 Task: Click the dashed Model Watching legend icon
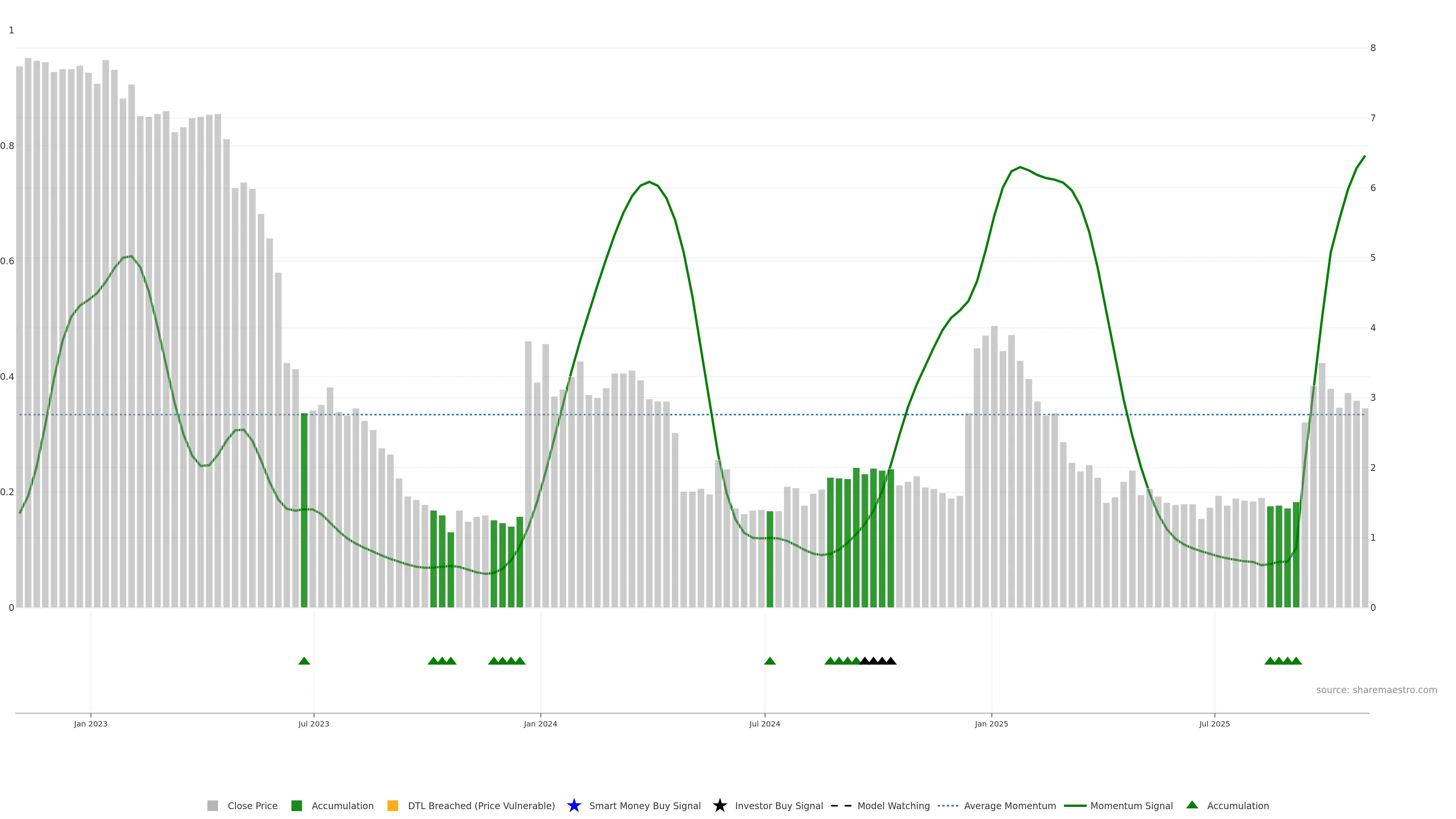841,806
